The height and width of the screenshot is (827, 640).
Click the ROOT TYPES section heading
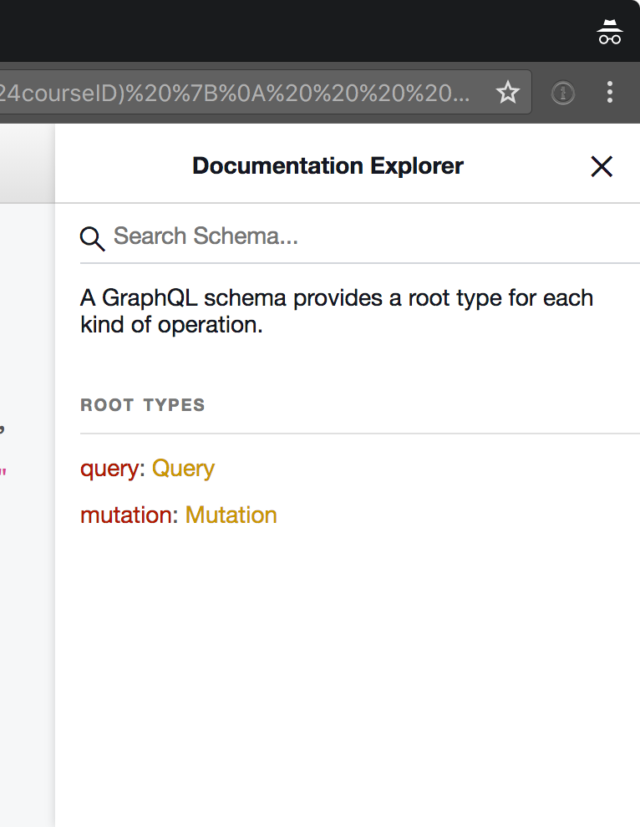click(x=142, y=405)
